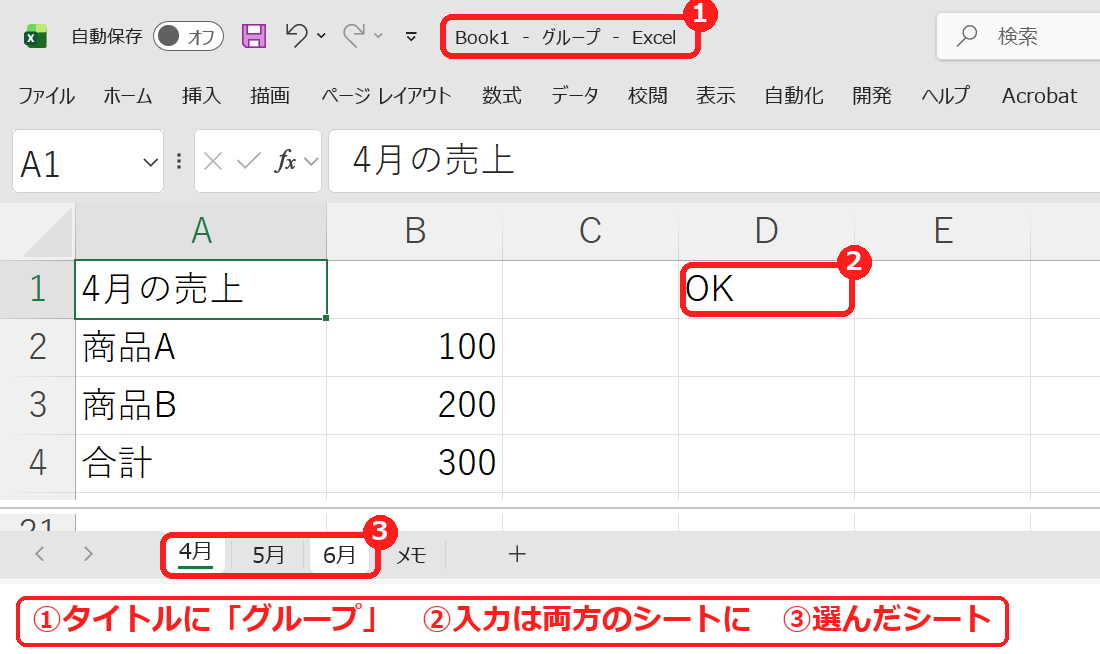Viewport: 1100px width, 654px height.
Task: Select column B header
Action: [415, 231]
